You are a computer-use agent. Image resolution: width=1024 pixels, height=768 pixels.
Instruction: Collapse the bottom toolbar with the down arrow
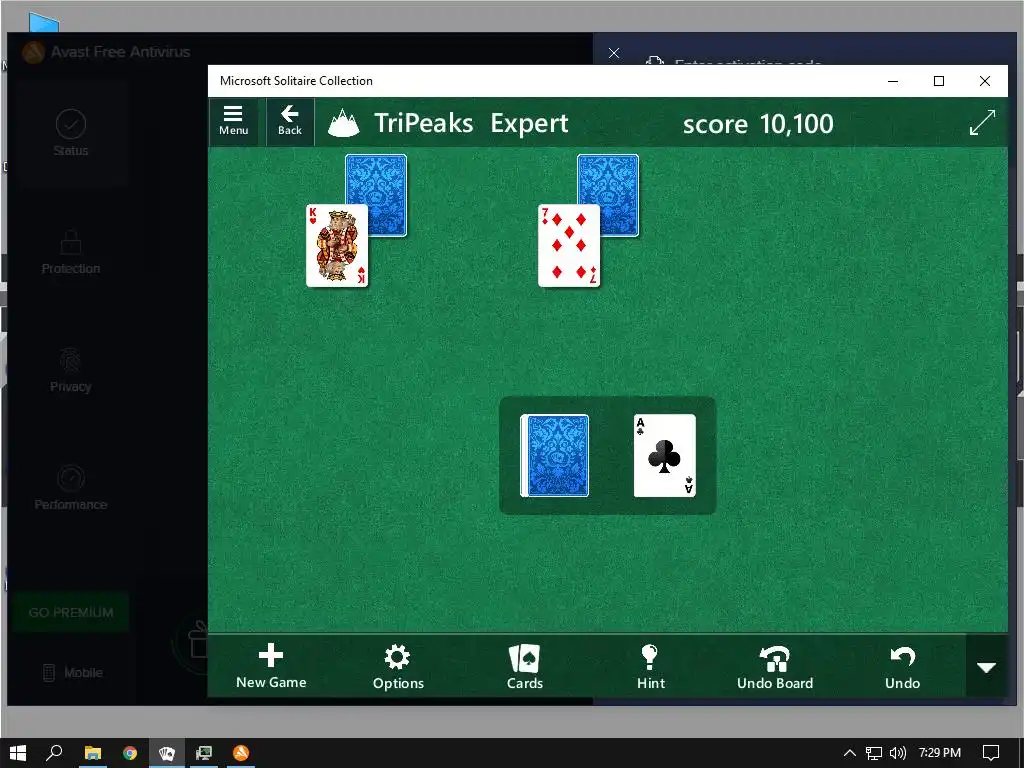pos(986,667)
